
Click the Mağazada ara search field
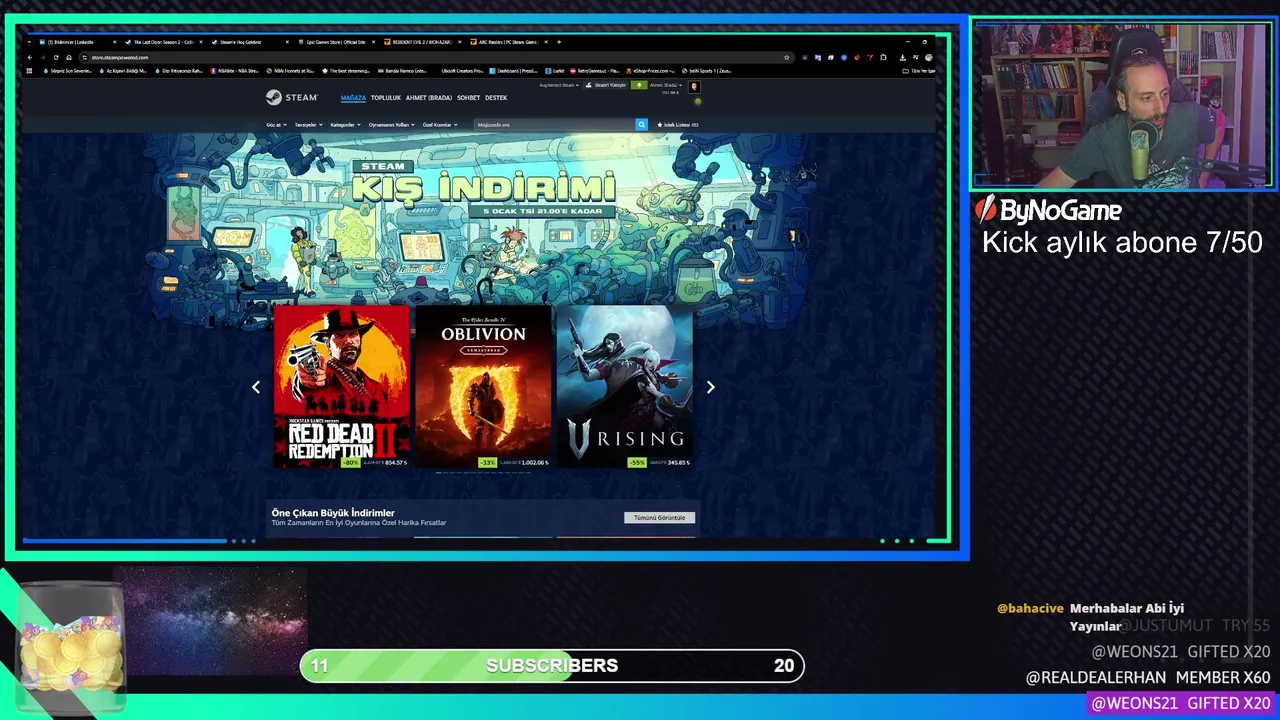[555, 125]
